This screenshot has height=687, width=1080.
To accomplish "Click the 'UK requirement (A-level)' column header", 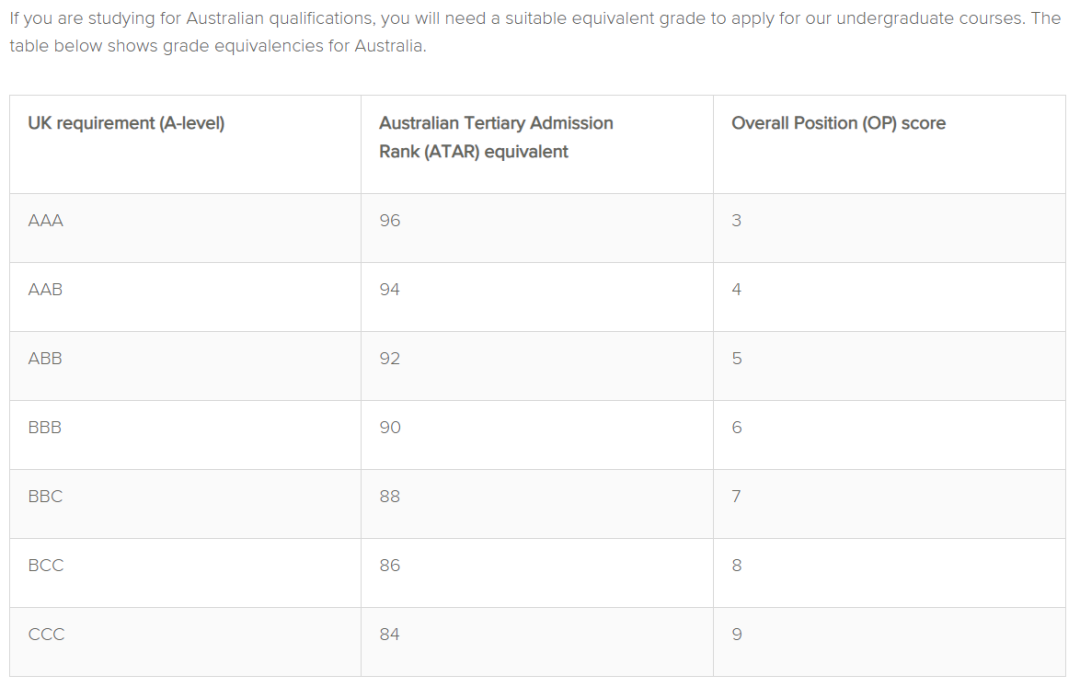I will (126, 123).
